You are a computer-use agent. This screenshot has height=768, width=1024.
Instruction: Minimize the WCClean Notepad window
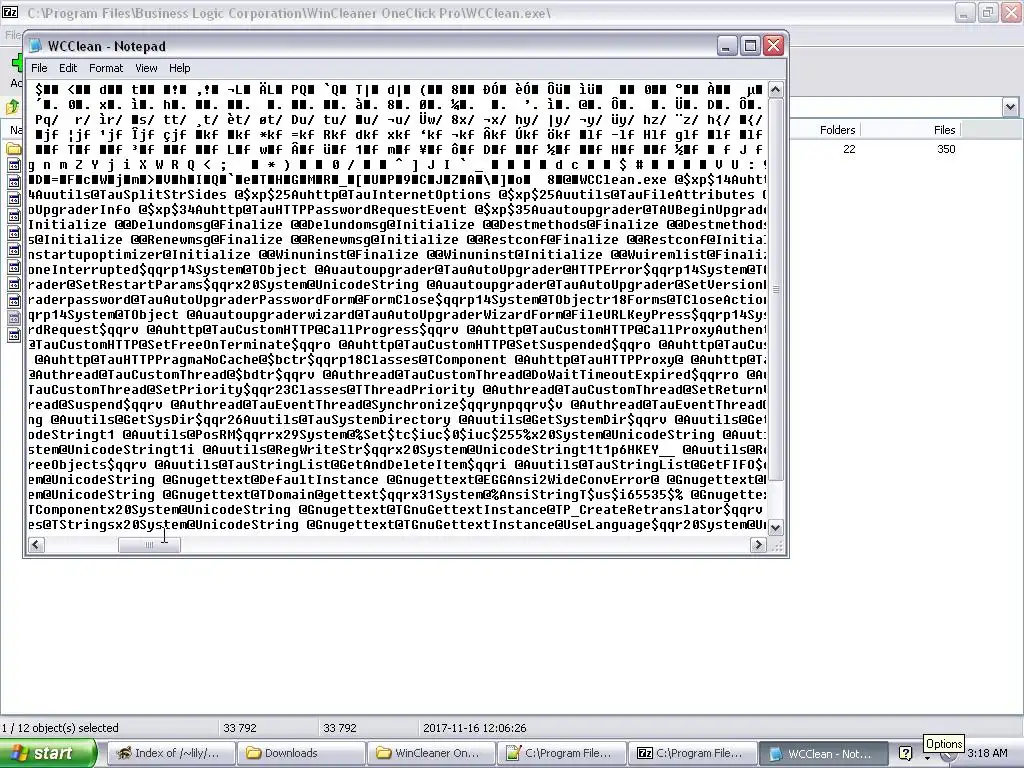(727, 46)
